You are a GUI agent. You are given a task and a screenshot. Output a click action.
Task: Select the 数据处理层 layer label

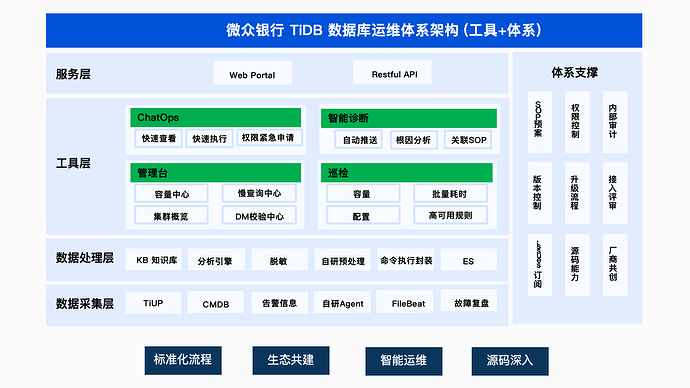click(x=84, y=258)
